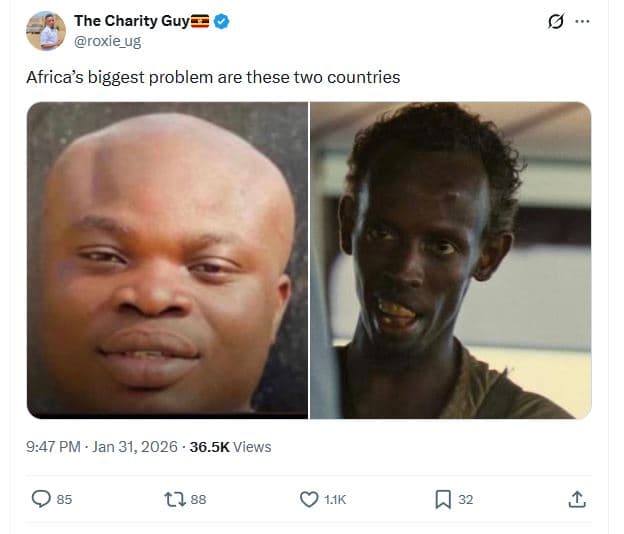Open the left photo of bald man
Viewport: 624px width, 534px height.
[167, 260]
